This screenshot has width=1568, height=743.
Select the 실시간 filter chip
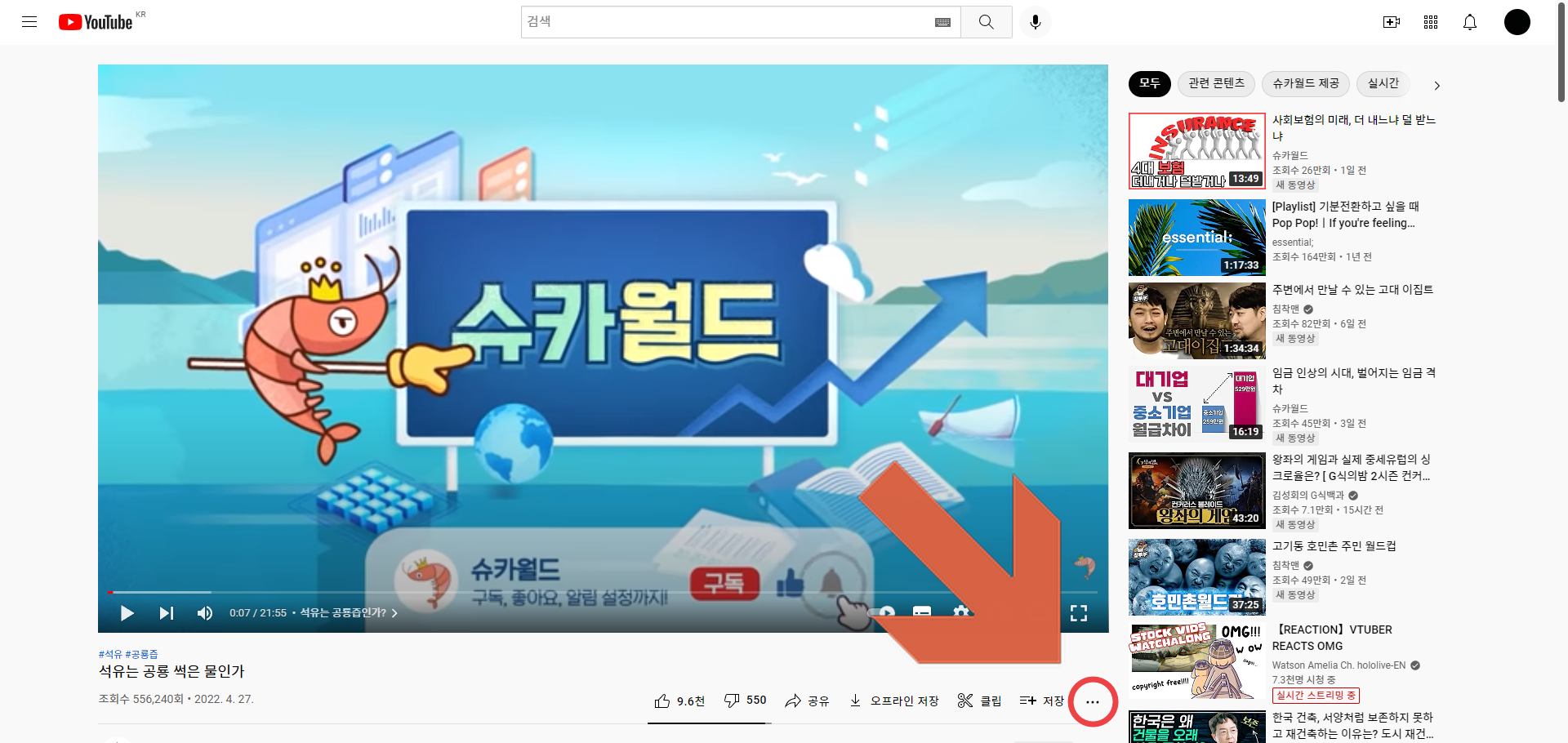[x=1383, y=83]
